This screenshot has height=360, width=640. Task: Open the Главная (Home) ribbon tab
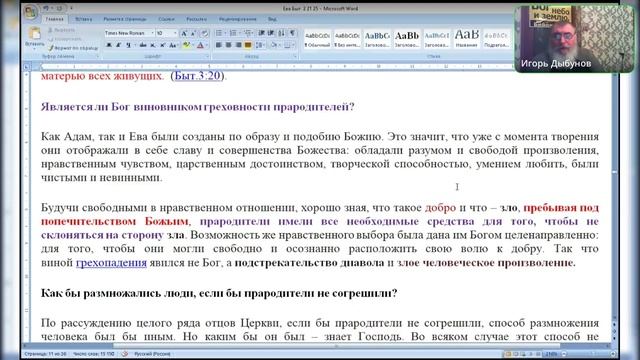pos(54,19)
